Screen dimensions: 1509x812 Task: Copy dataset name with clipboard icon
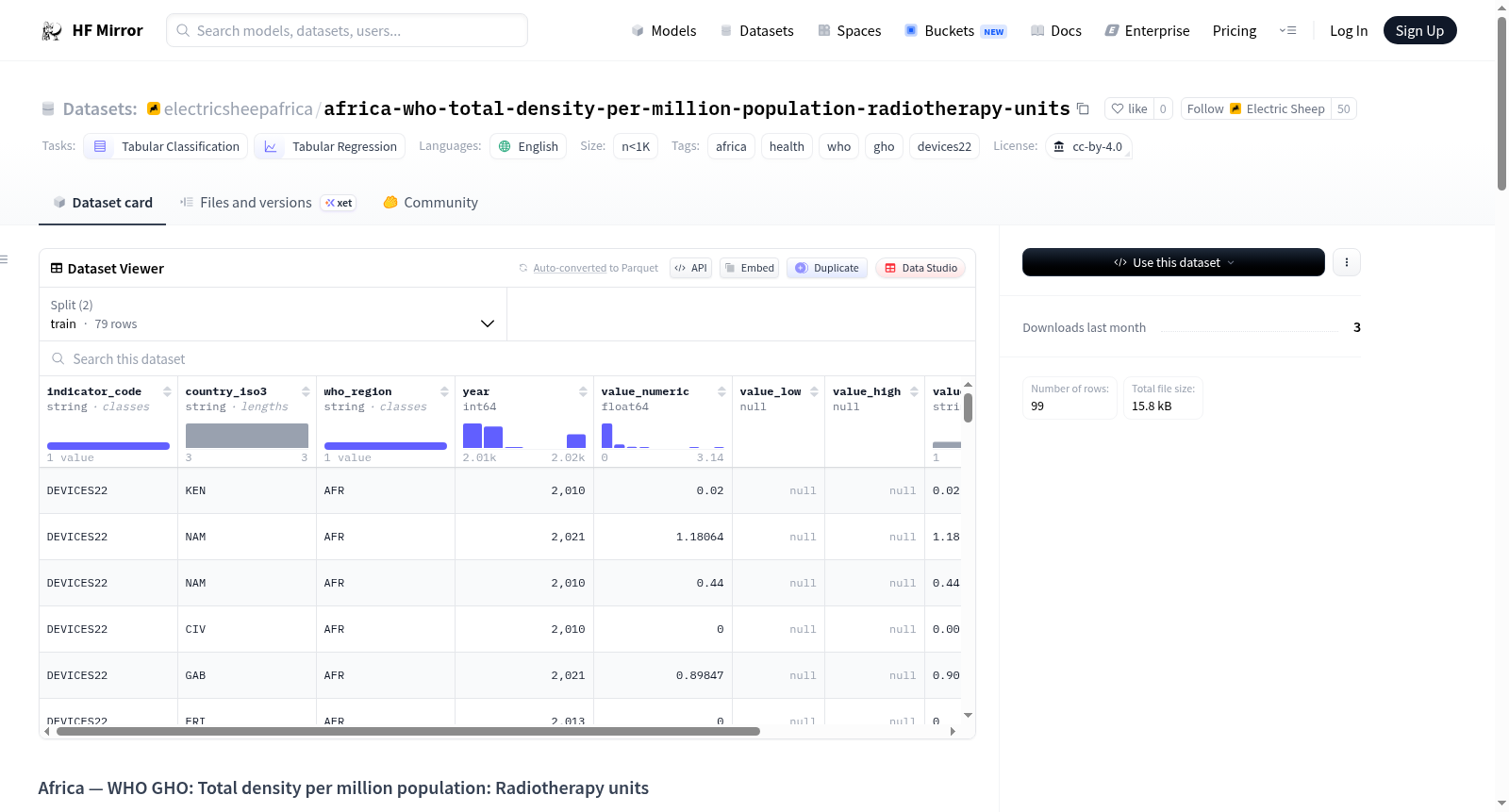1083,109
